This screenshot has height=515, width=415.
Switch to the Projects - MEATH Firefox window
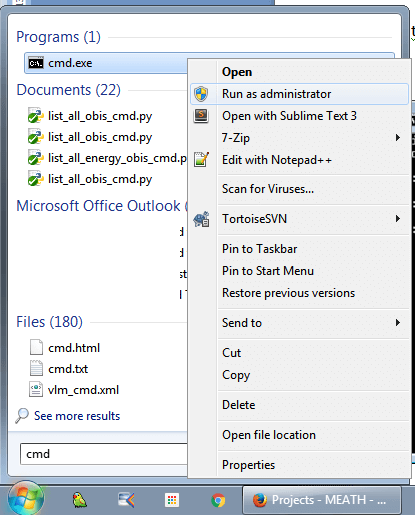pos(322,500)
